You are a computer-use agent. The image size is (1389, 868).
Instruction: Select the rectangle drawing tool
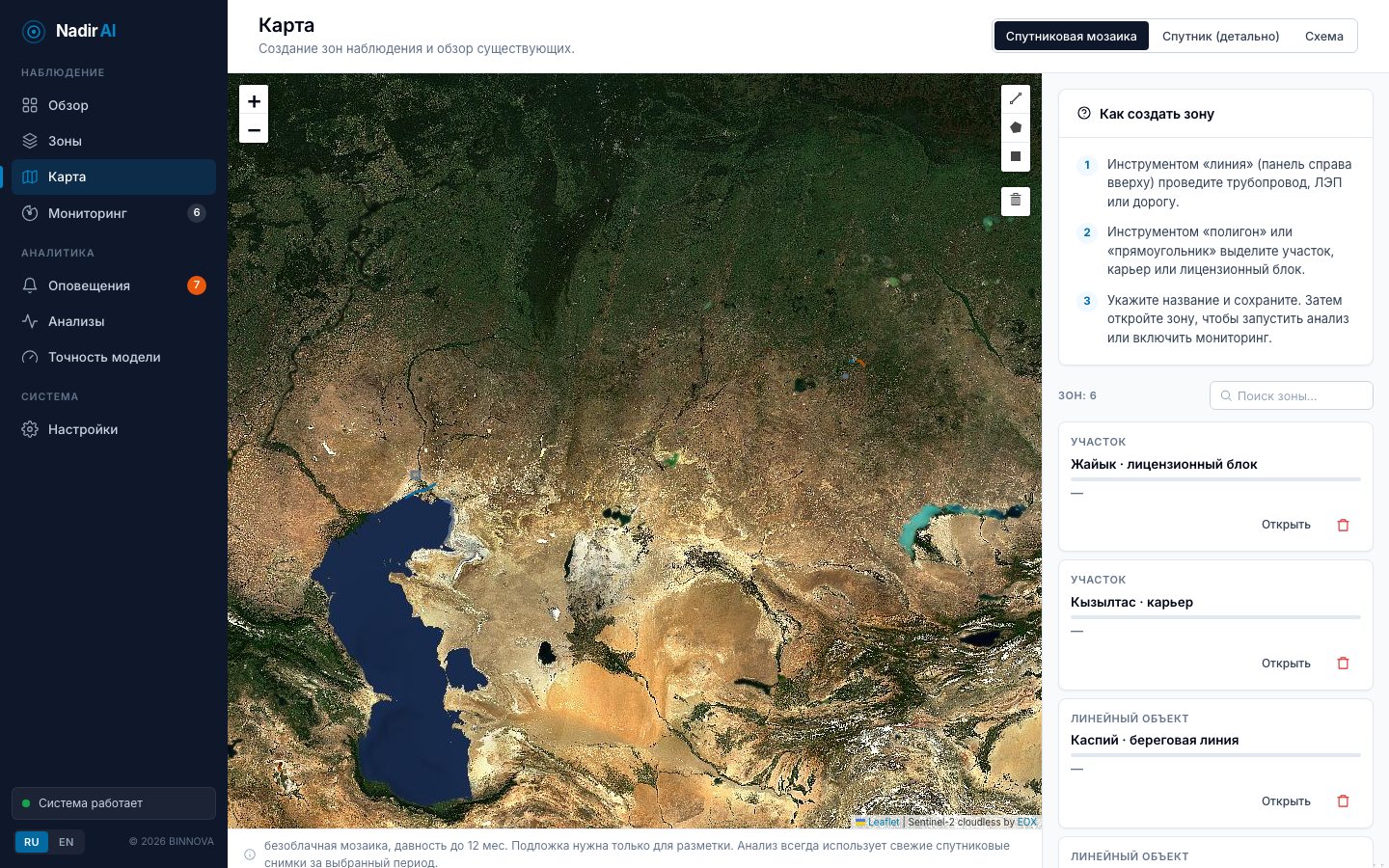(x=1016, y=156)
